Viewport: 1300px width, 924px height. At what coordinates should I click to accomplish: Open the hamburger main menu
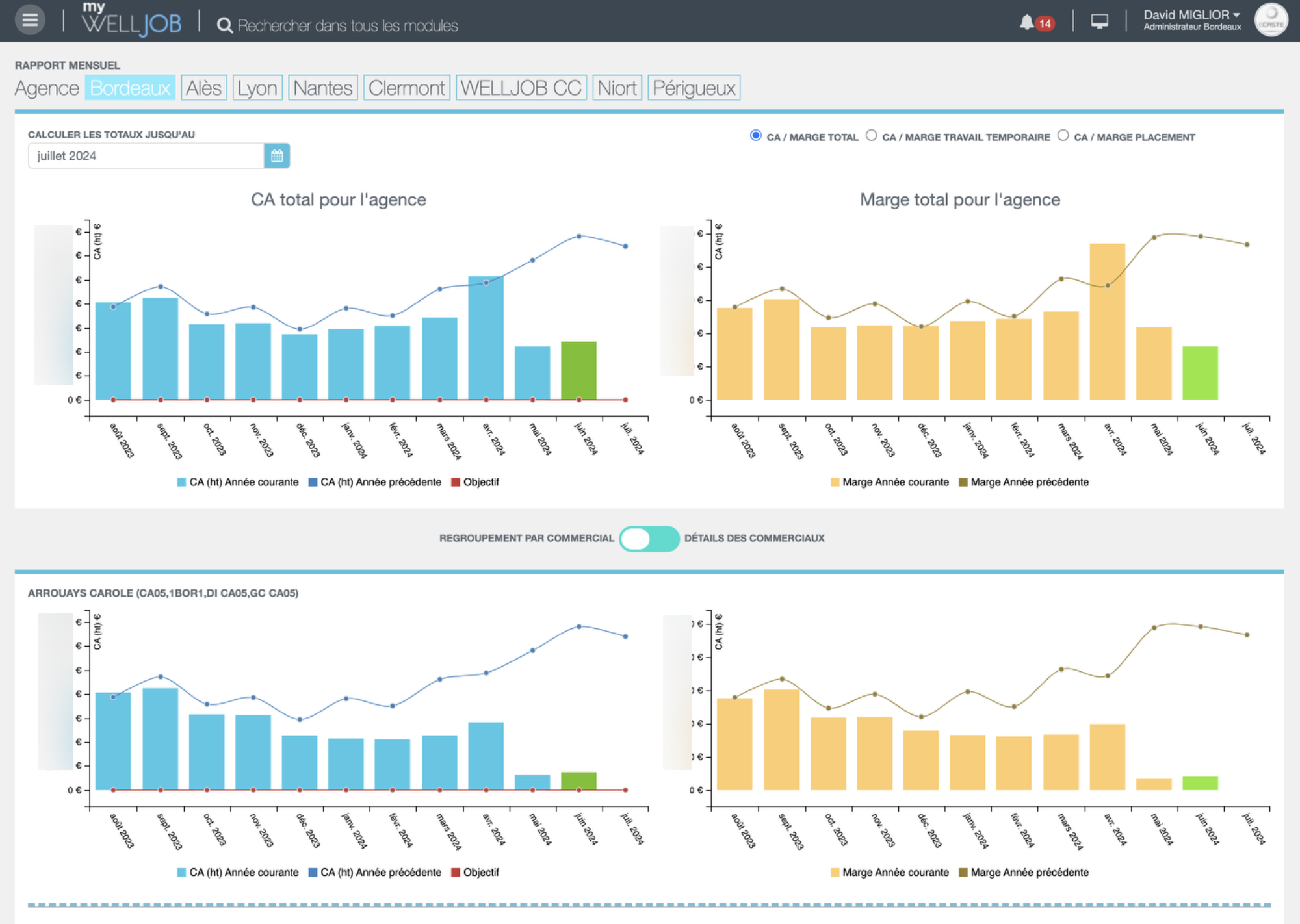(30, 20)
